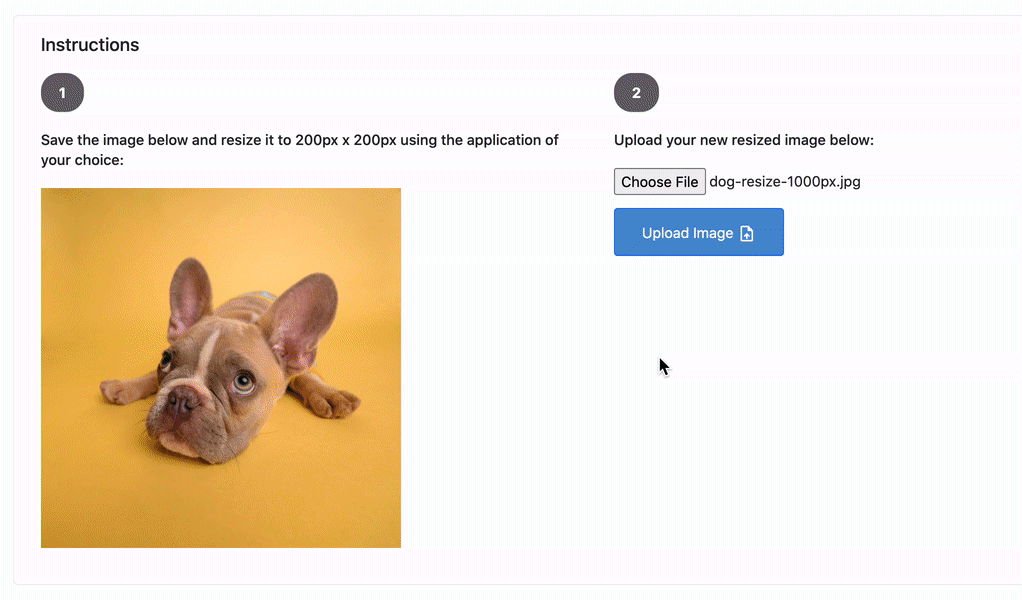Click the puppy's front paw at the left
The height and width of the screenshot is (600, 1022).
[115, 391]
